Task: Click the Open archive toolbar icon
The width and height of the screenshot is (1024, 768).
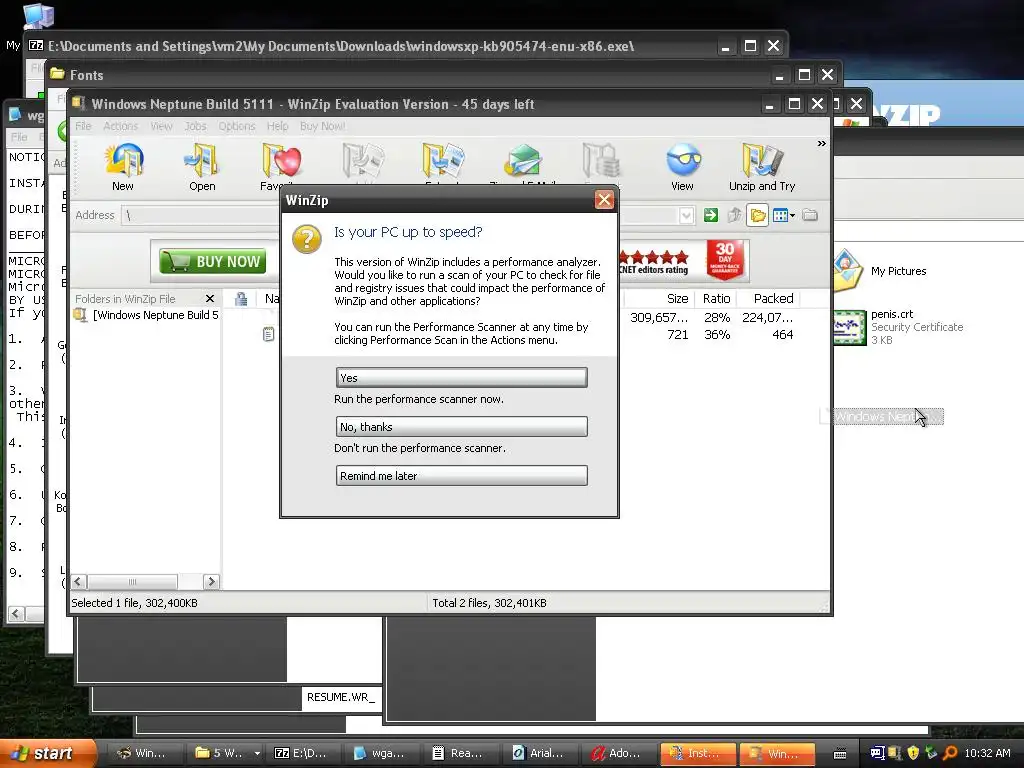Action: (202, 161)
